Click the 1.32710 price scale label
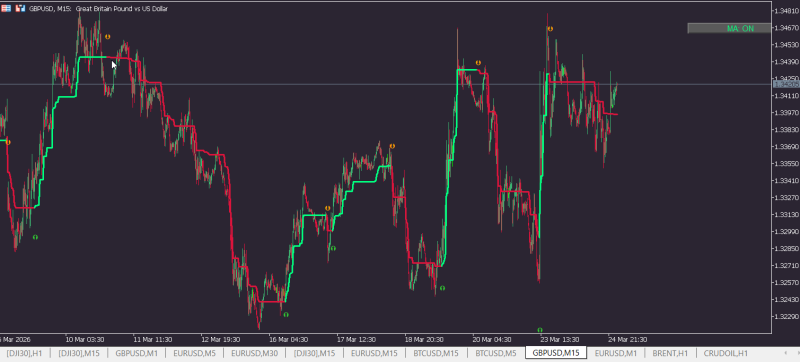This screenshot has width=800, height=362. click(786, 265)
